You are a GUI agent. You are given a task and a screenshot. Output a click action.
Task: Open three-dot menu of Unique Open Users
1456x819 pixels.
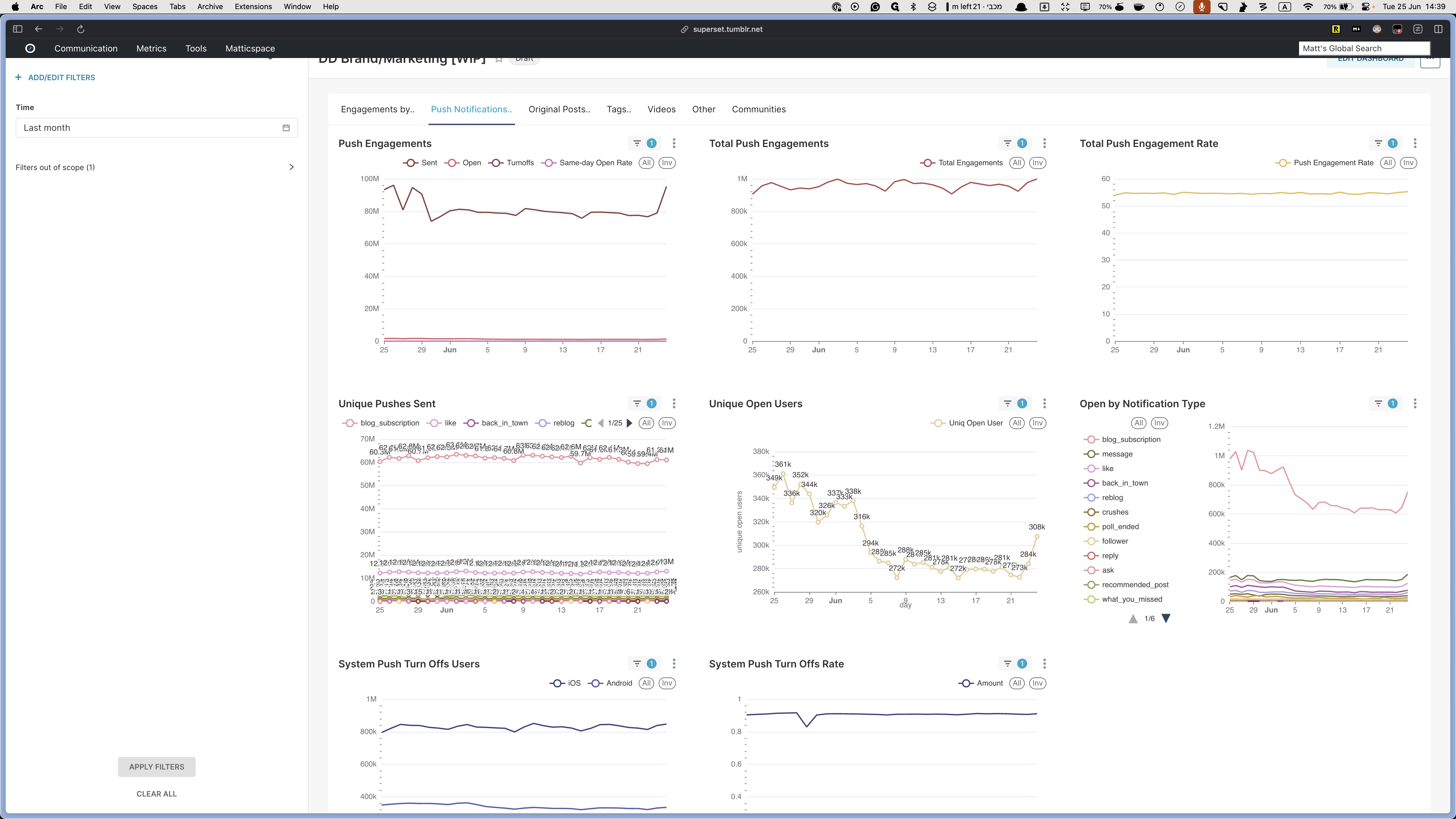tap(1044, 404)
